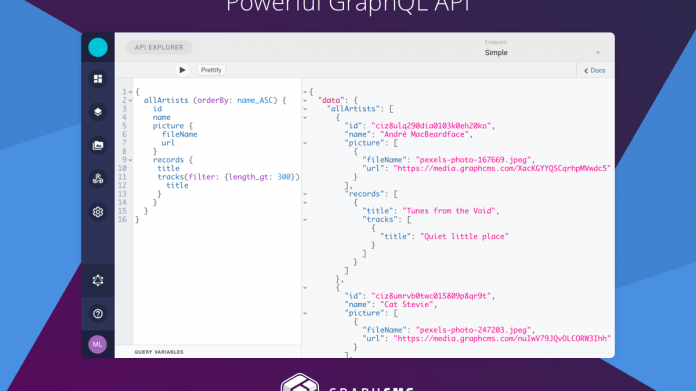Click "allArtists" in the query editor
The image size is (696, 391).
point(166,100)
